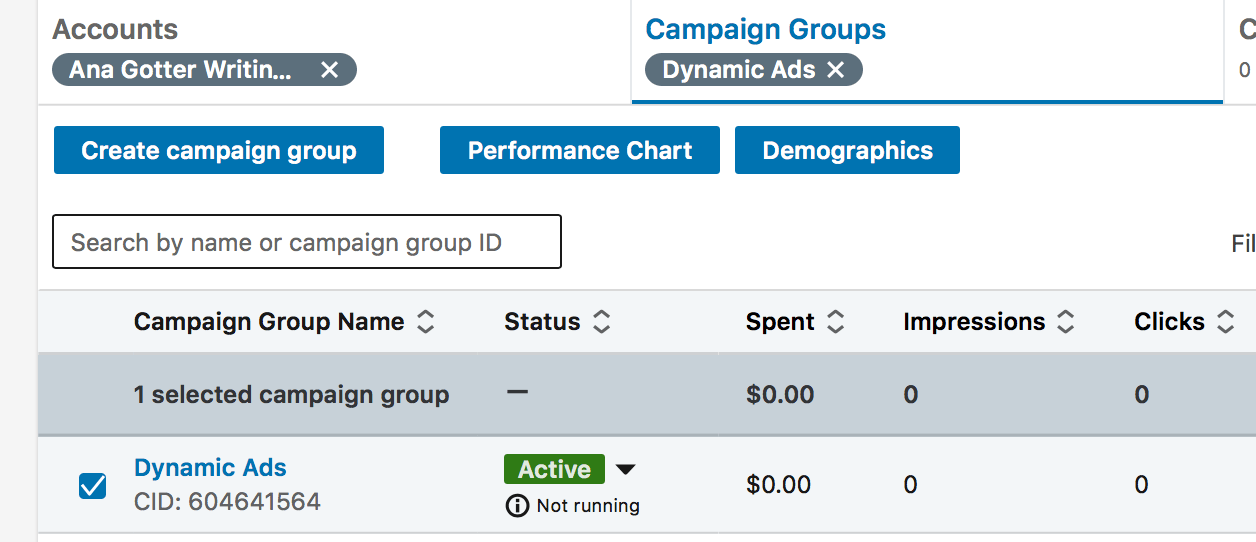Open the Performance Chart
Image resolution: width=1256 pixels, height=542 pixels.
580,150
